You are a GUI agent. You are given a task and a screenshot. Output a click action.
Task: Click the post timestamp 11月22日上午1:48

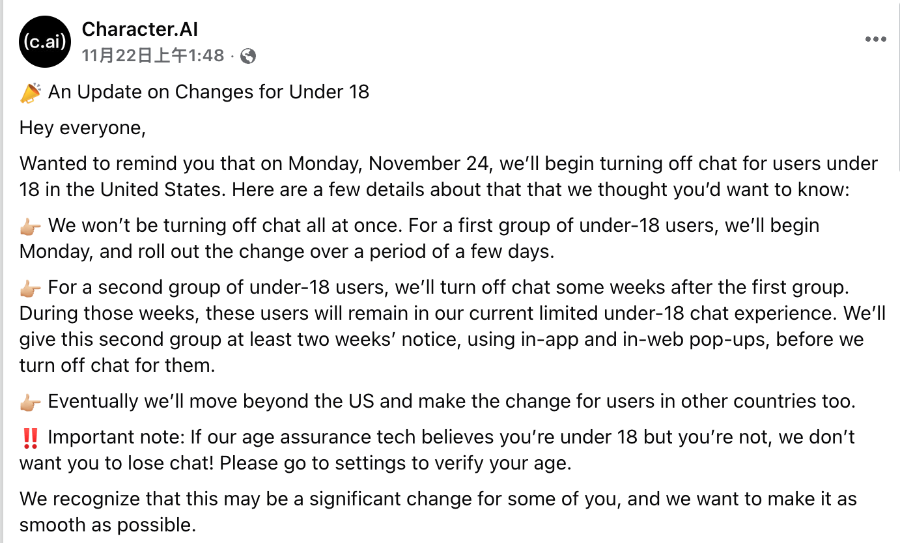pyautogui.click(x=153, y=56)
